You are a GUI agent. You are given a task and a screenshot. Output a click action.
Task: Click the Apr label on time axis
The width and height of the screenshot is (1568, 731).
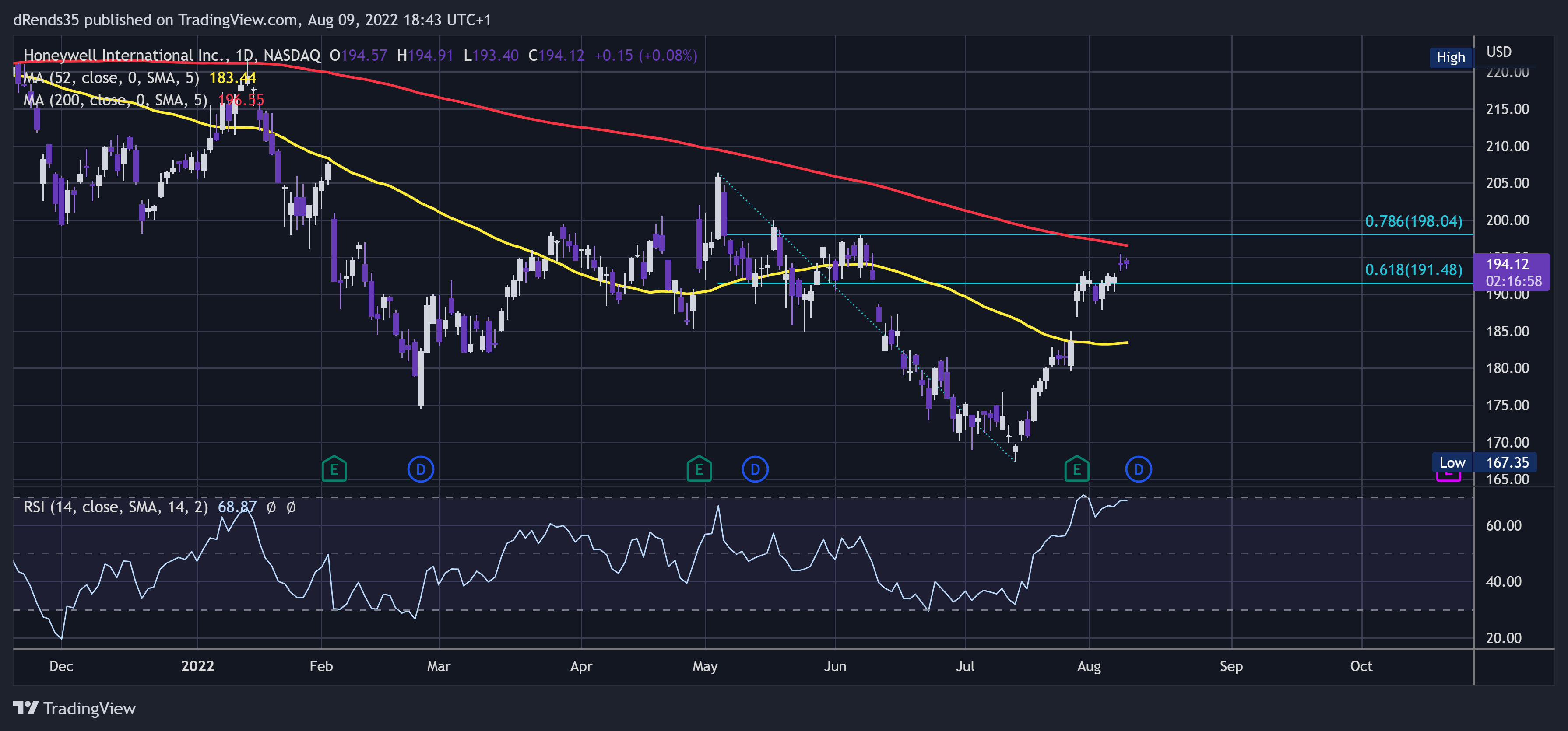click(x=581, y=666)
